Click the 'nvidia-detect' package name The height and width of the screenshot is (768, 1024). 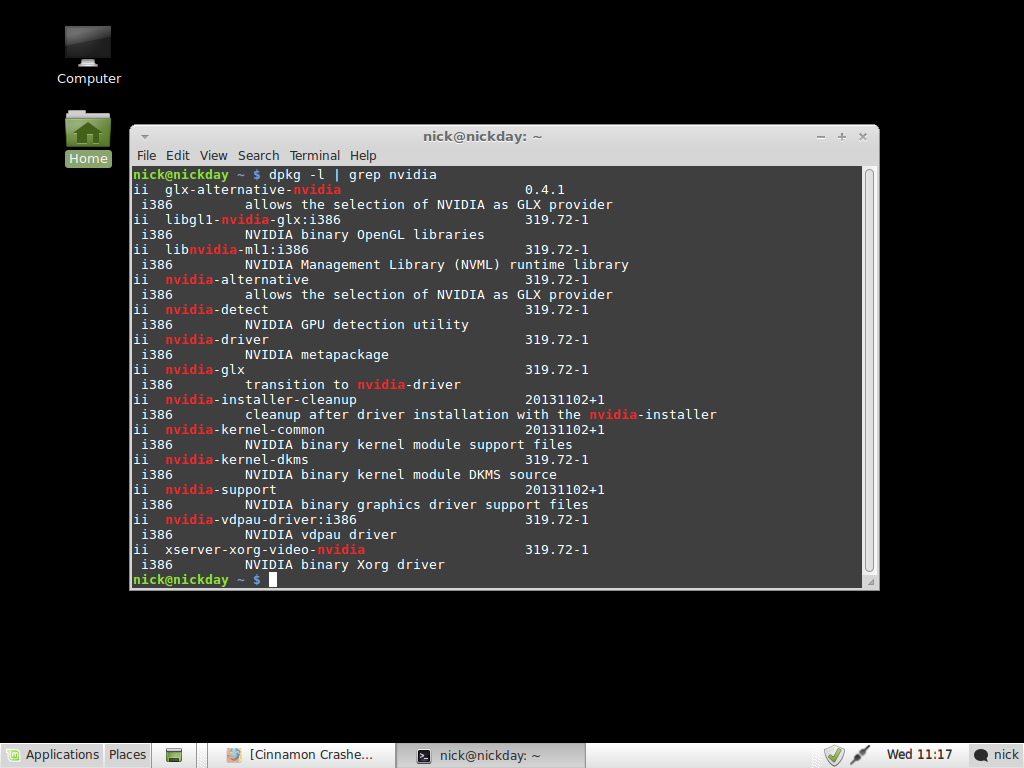217,310
